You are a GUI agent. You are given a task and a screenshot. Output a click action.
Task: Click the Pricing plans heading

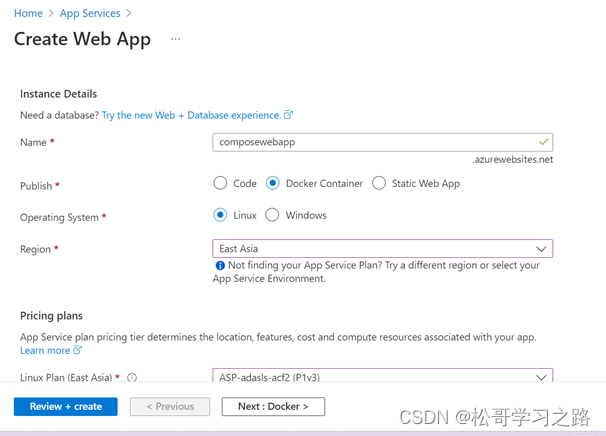point(51,316)
